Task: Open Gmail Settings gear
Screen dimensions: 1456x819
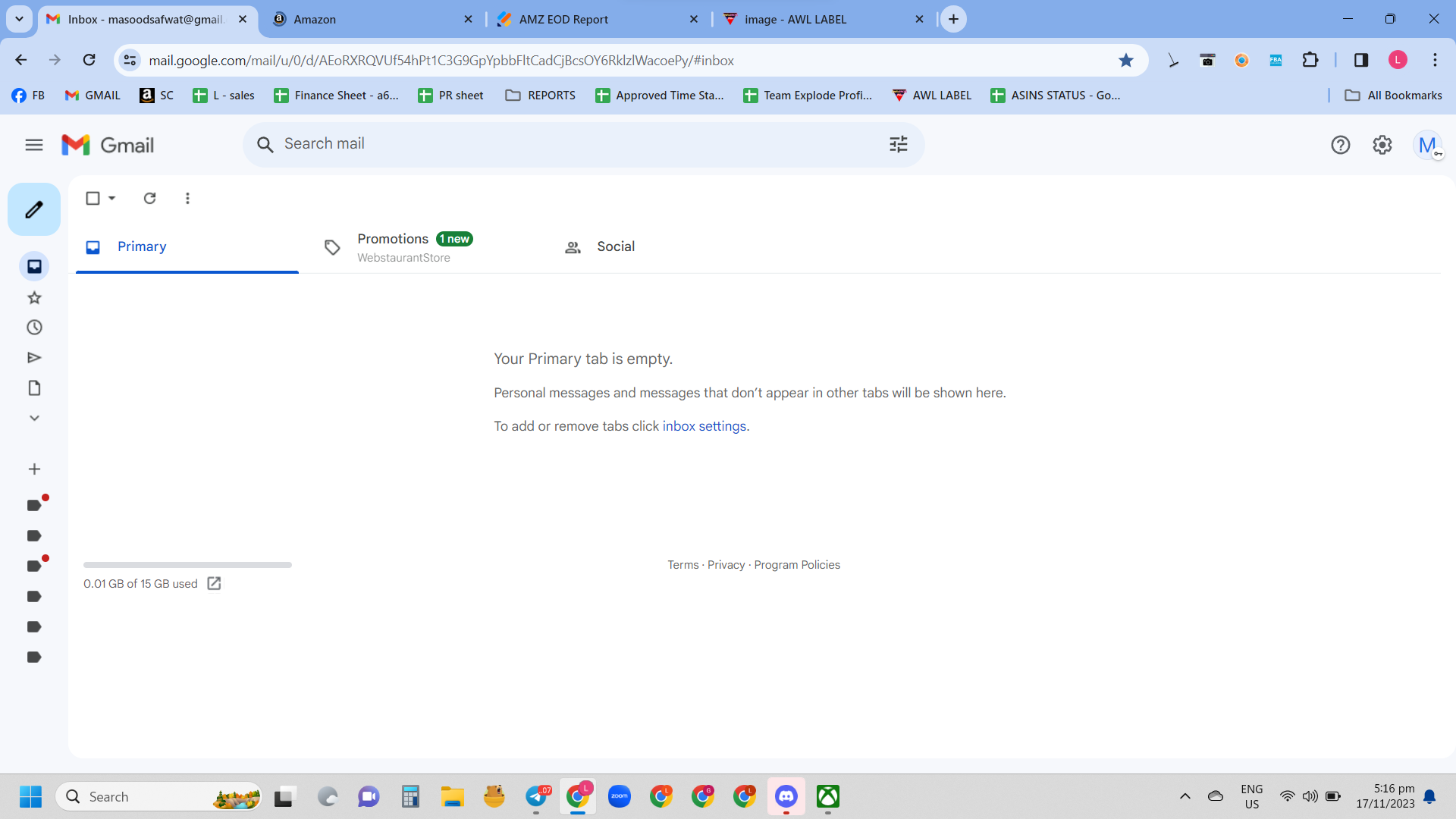Action: tap(1382, 145)
